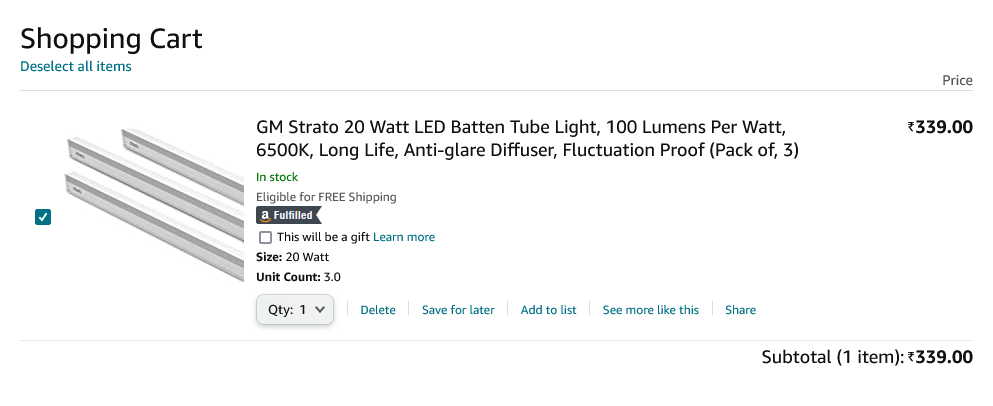Screen dimensions: 993x406
Task: Open the Qty quantity dropdown
Action: point(294,310)
